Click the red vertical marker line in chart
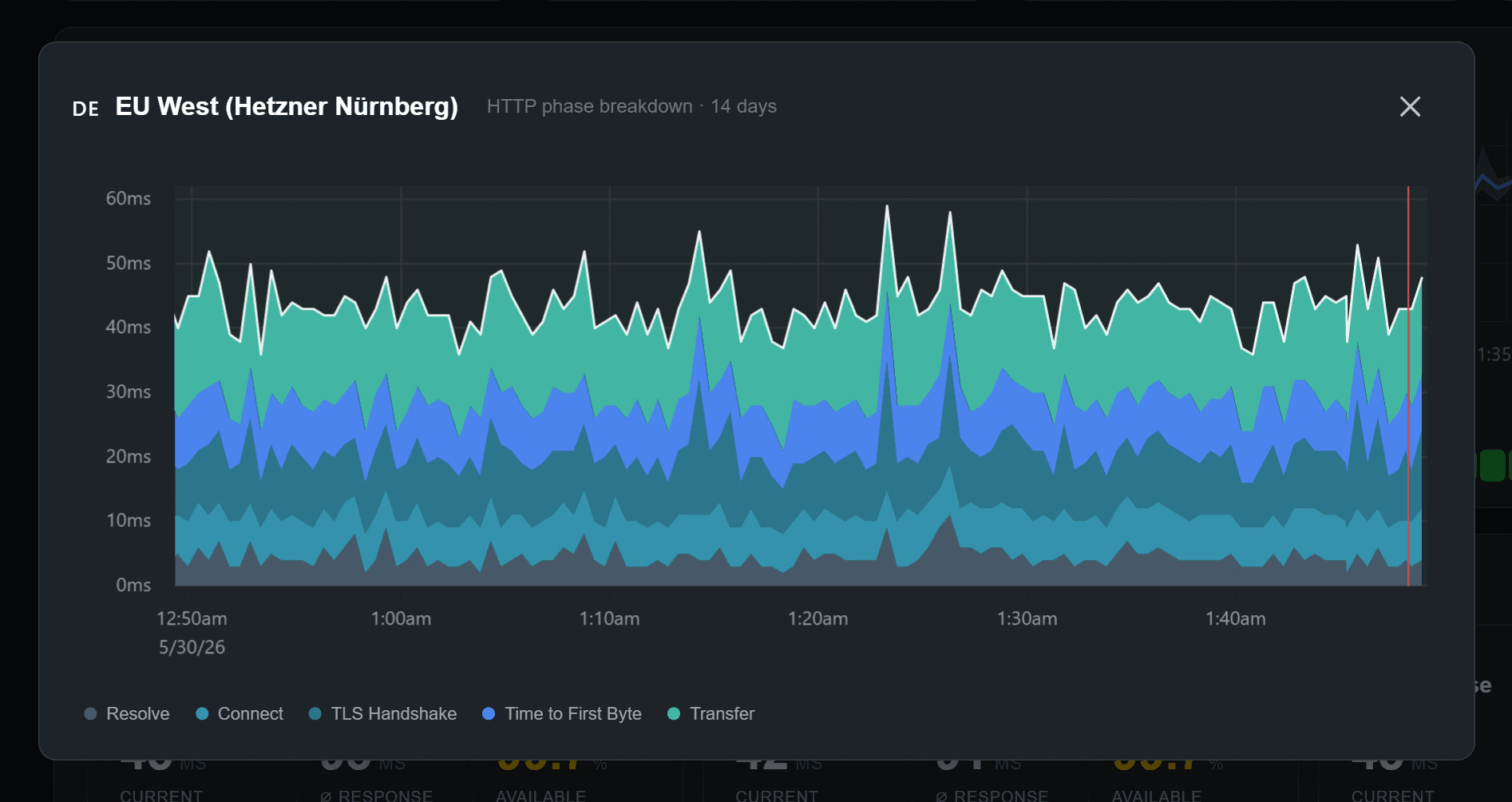The width and height of the screenshot is (1512, 802). point(1408,386)
